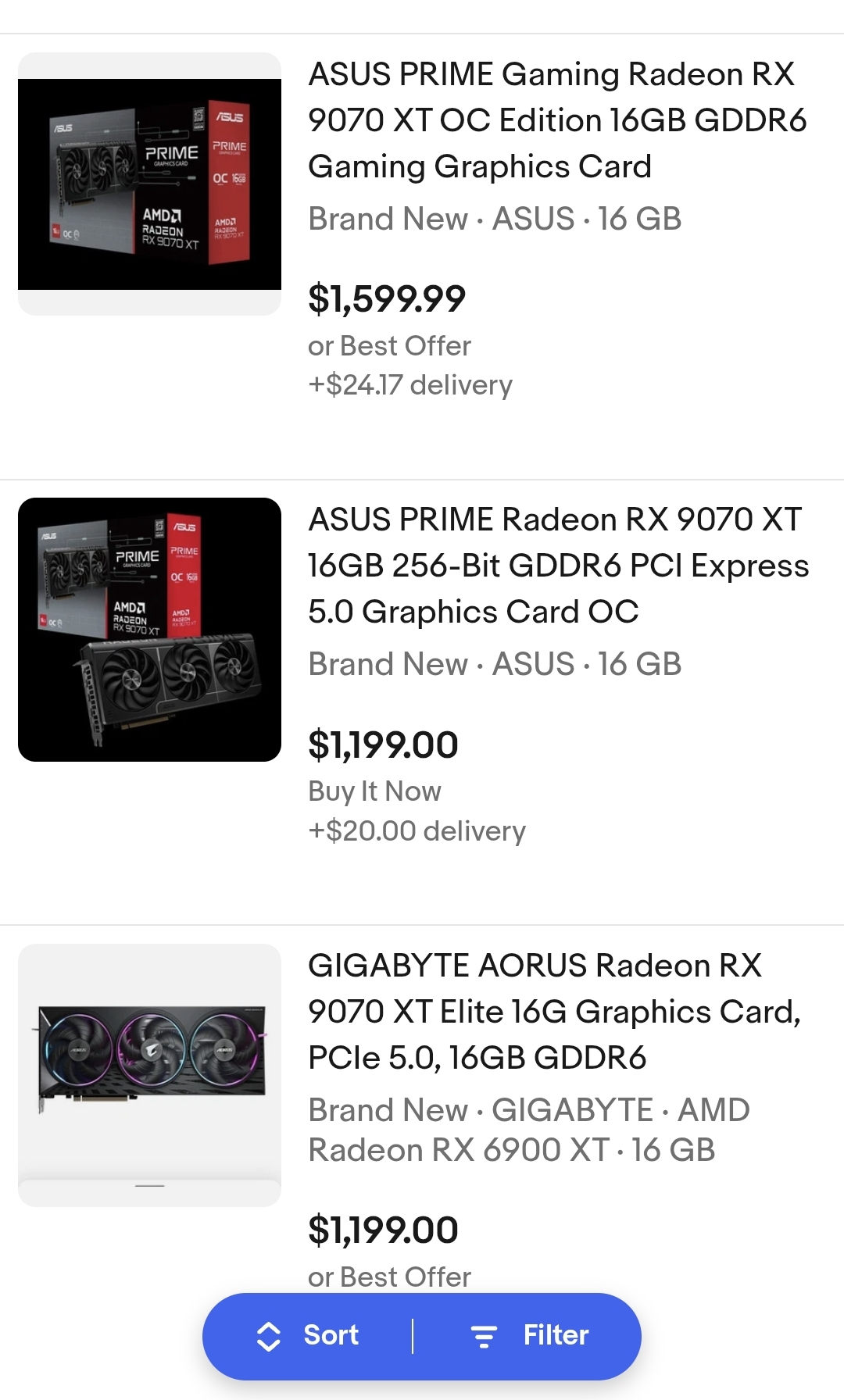Screen dimensions: 844x1400
Task: Open ASUS PRIME Gaming Radeon OC Edition title
Action: coord(557,120)
